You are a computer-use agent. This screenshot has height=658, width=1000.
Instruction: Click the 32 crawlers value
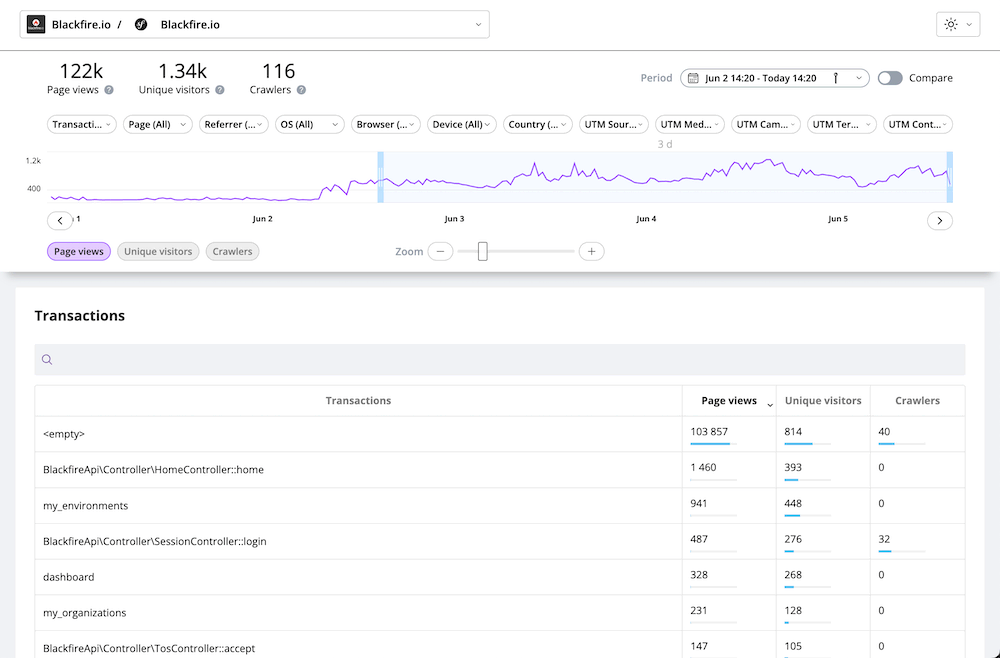[x=884, y=539]
